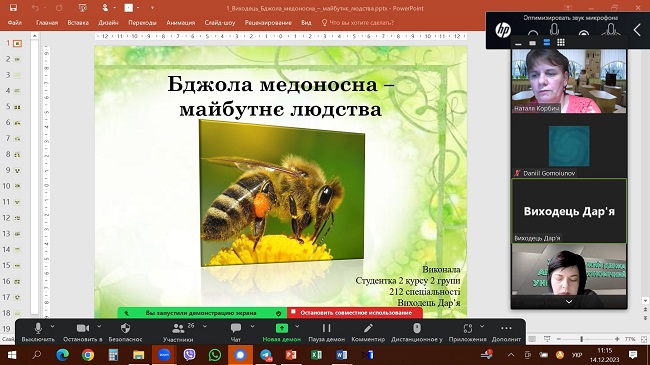
Task: Switch to the Вставка ribbon tab
Action: pyautogui.click(x=78, y=23)
